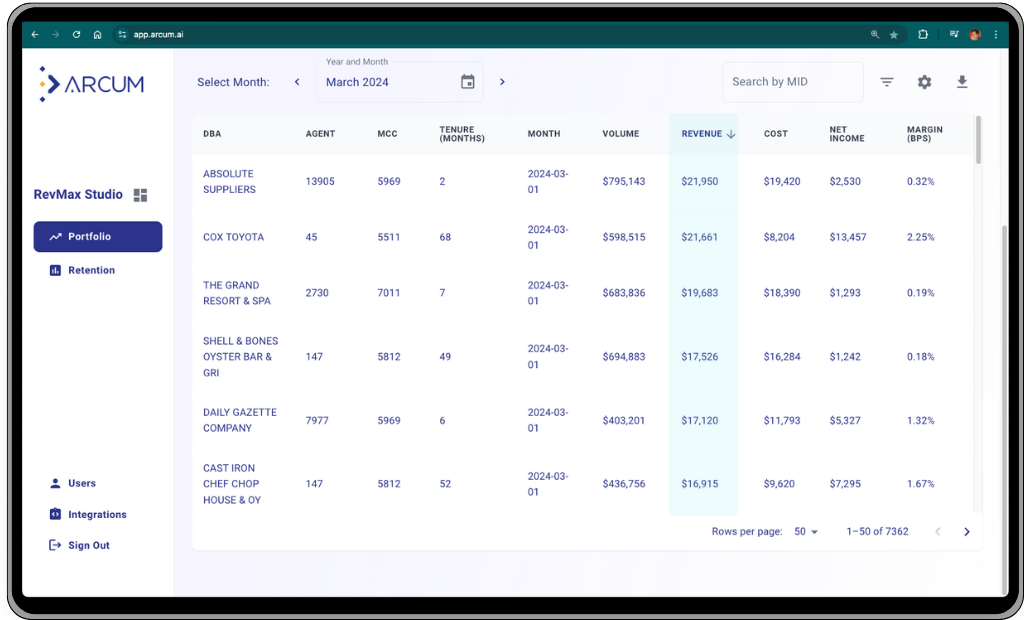
Task: Sort by the Volume column header
Action: 620,134
